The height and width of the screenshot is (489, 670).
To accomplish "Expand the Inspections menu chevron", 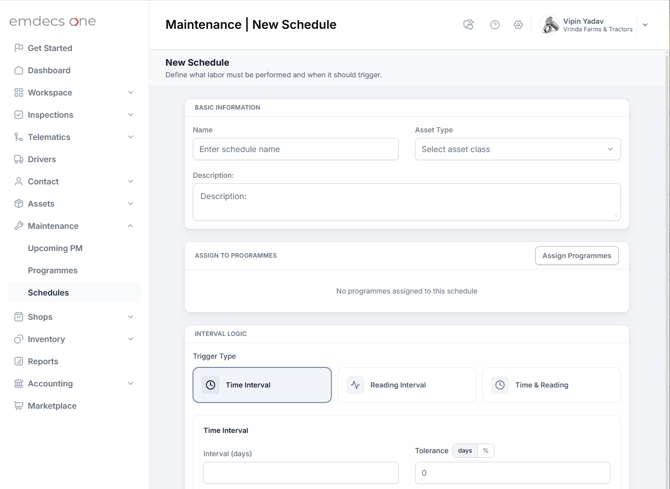I will pos(131,115).
